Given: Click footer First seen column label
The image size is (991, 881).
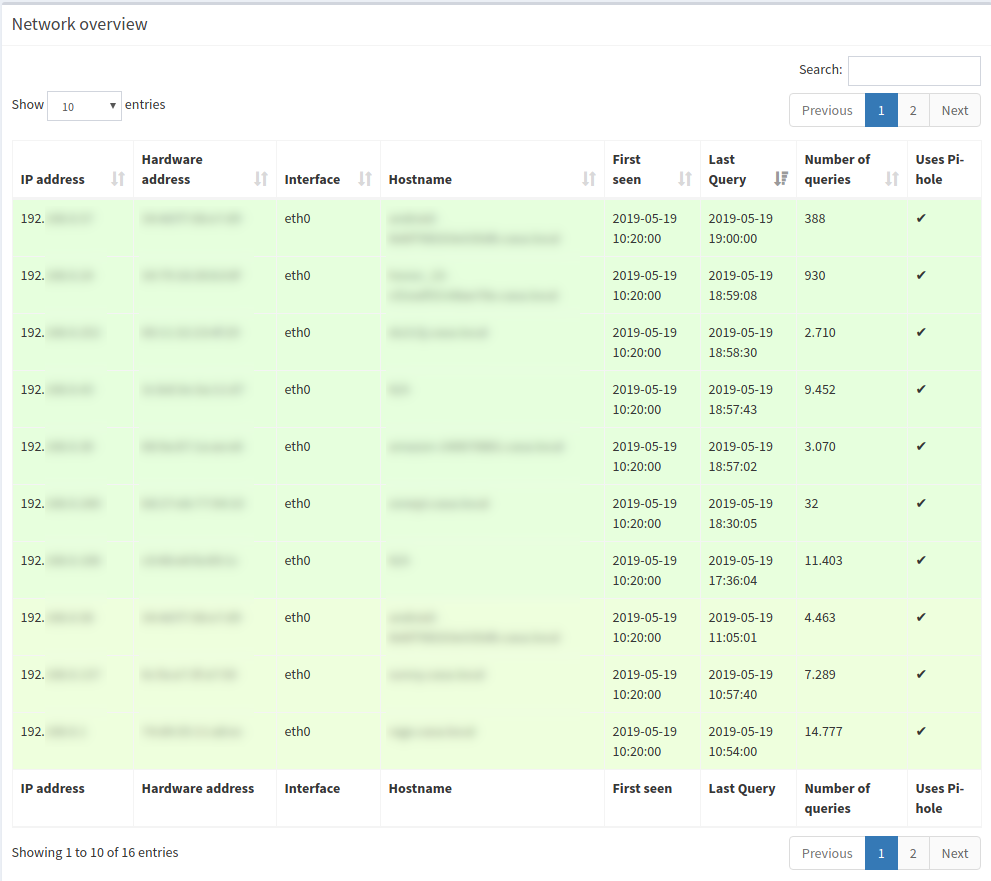Looking at the screenshot, I should 641,788.
